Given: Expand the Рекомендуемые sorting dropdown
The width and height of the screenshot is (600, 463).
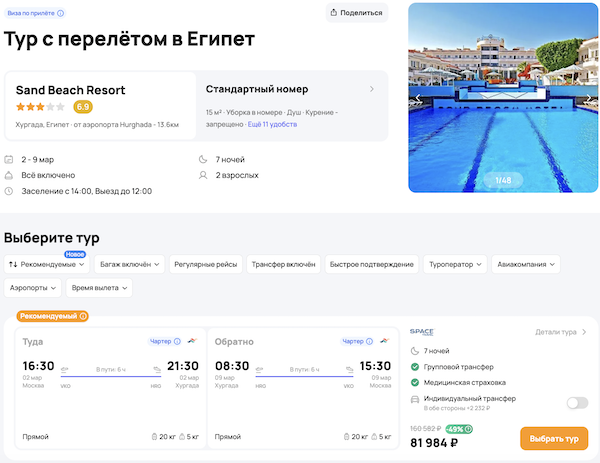Looking at the screenshot, I should tap(48, 264).
